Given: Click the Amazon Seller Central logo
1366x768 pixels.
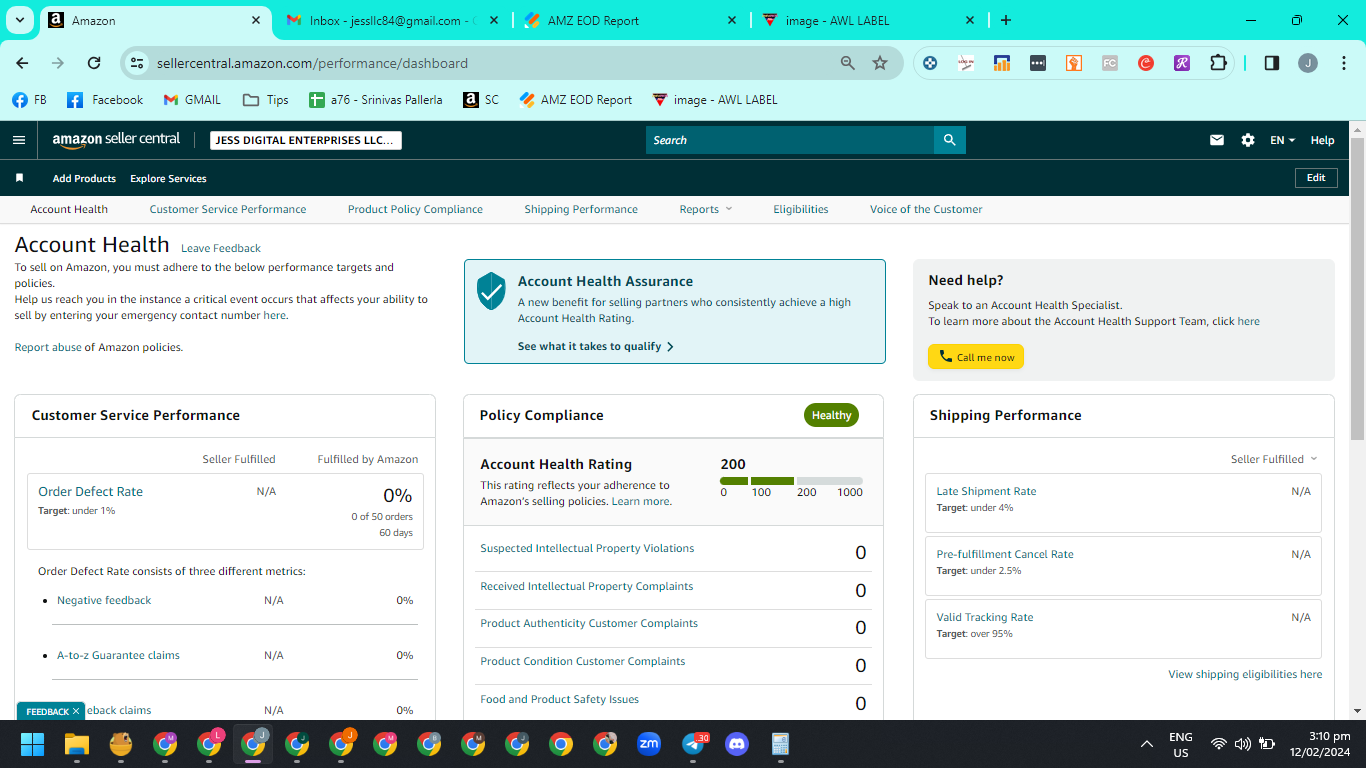Looking at the screenshot, I should (116, 140).
